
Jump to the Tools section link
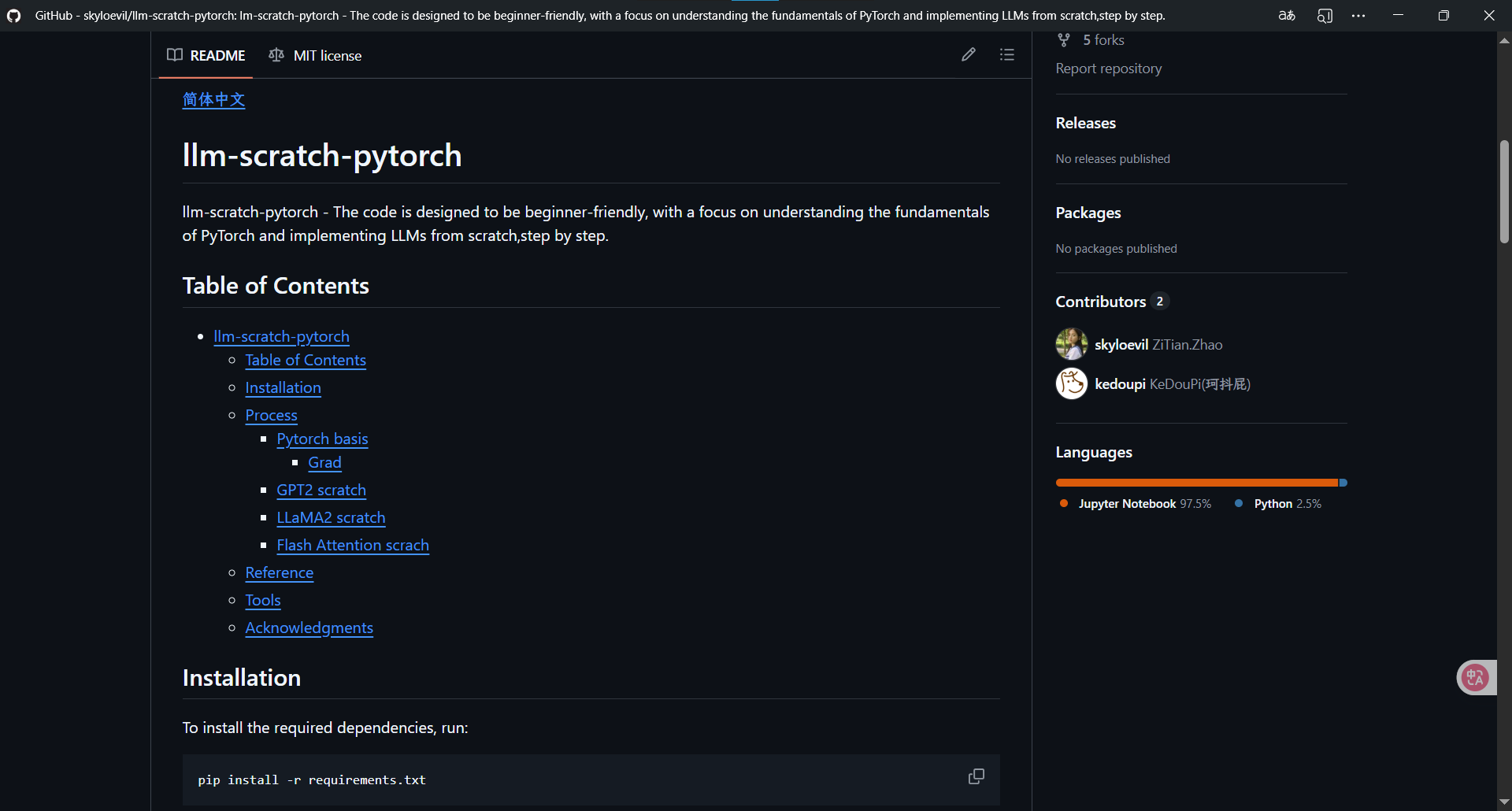263,600
